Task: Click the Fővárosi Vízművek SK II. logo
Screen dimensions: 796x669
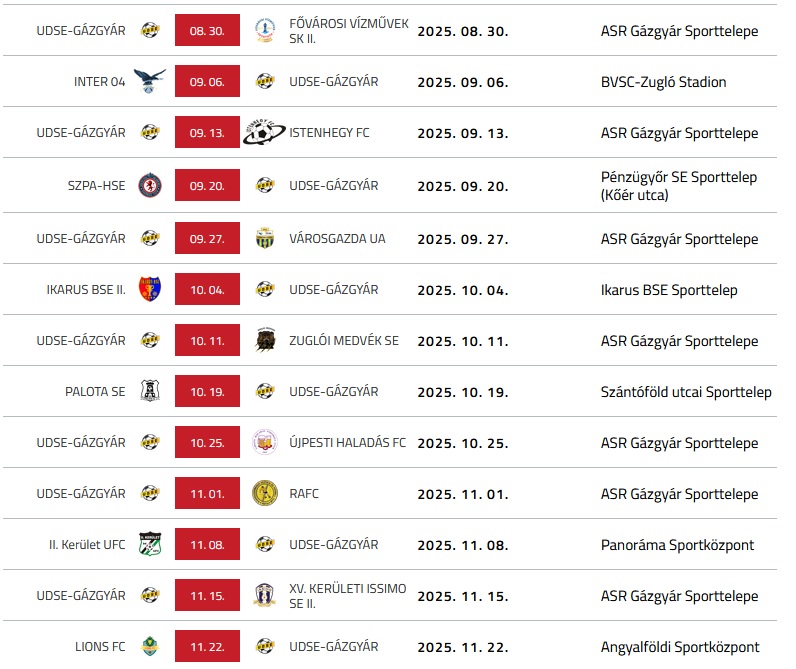Action: [264, 30]
